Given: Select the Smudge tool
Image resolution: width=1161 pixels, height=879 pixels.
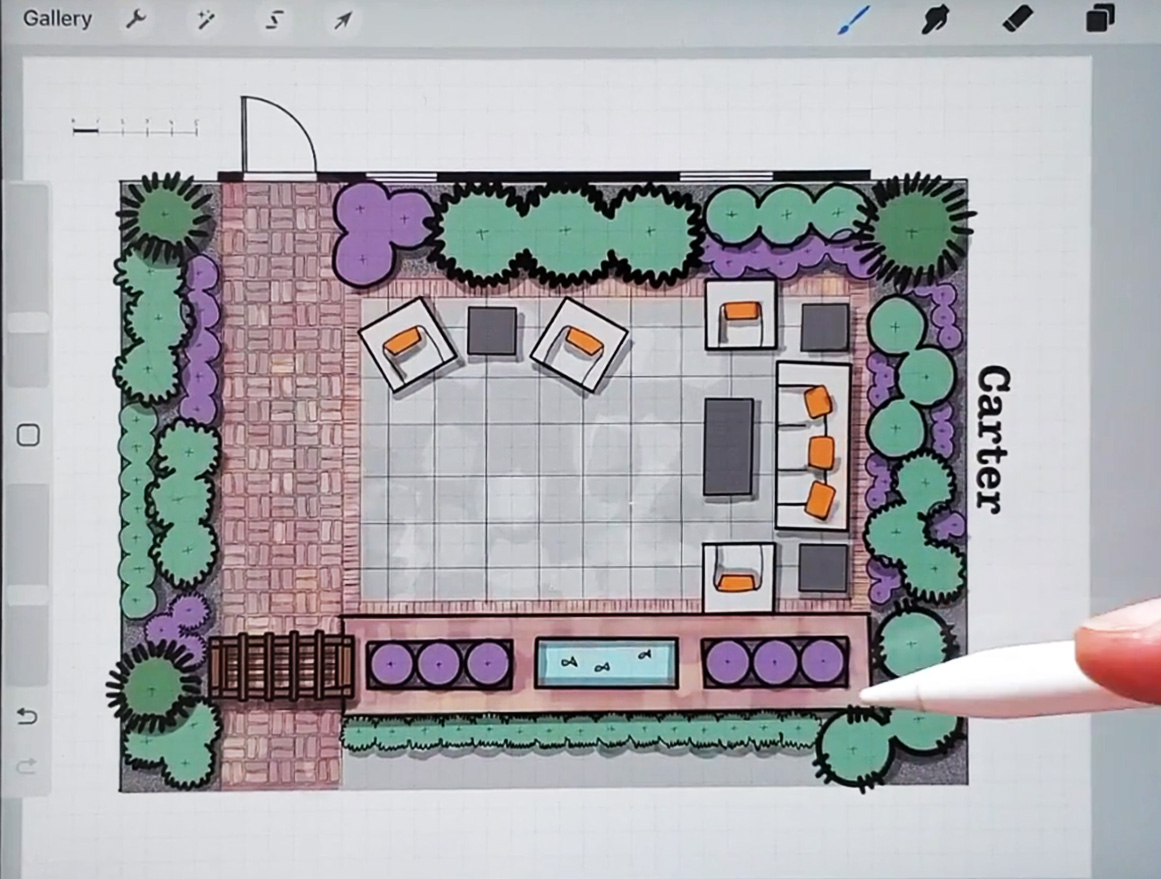Looking at the screenshot, I should pos(935,19).
